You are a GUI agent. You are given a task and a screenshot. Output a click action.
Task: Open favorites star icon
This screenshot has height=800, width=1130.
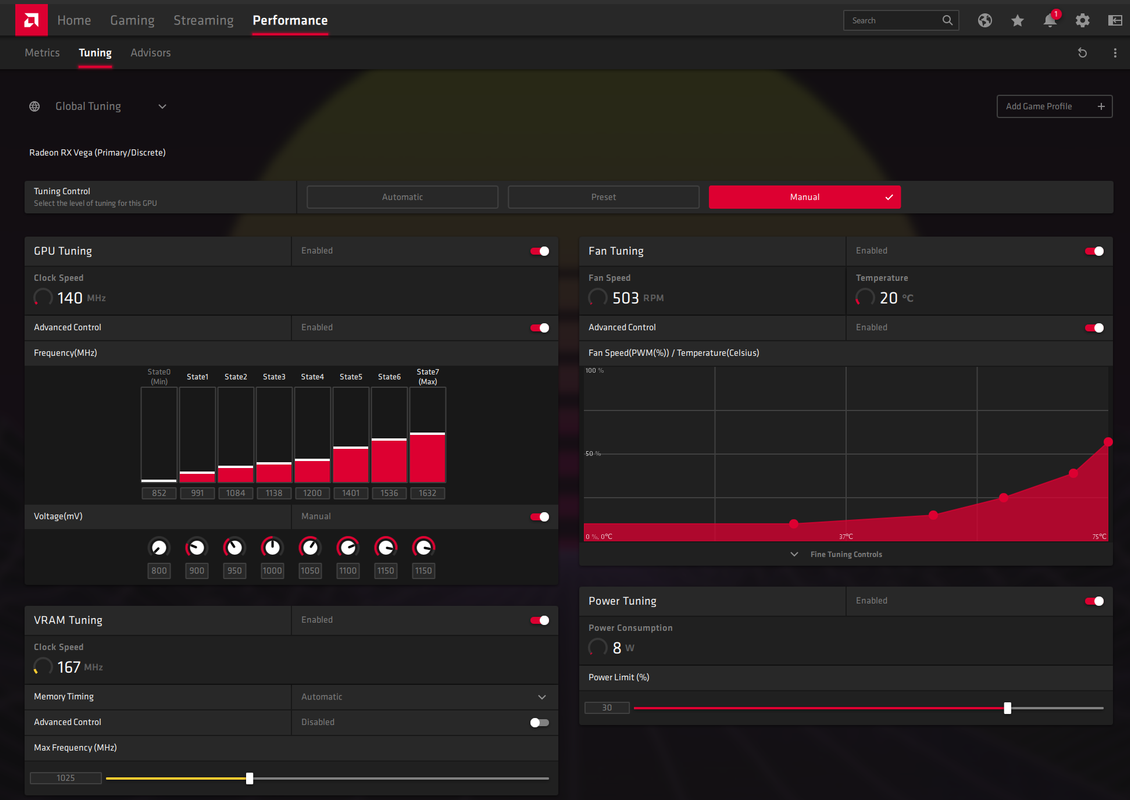[x=1018, y=21]
